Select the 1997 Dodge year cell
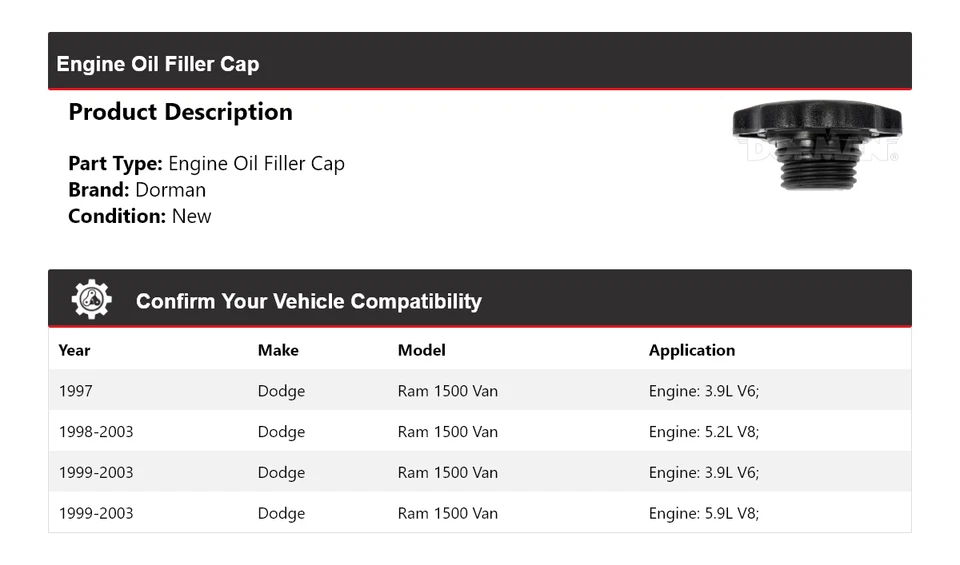960x565 pixels. 75,391
